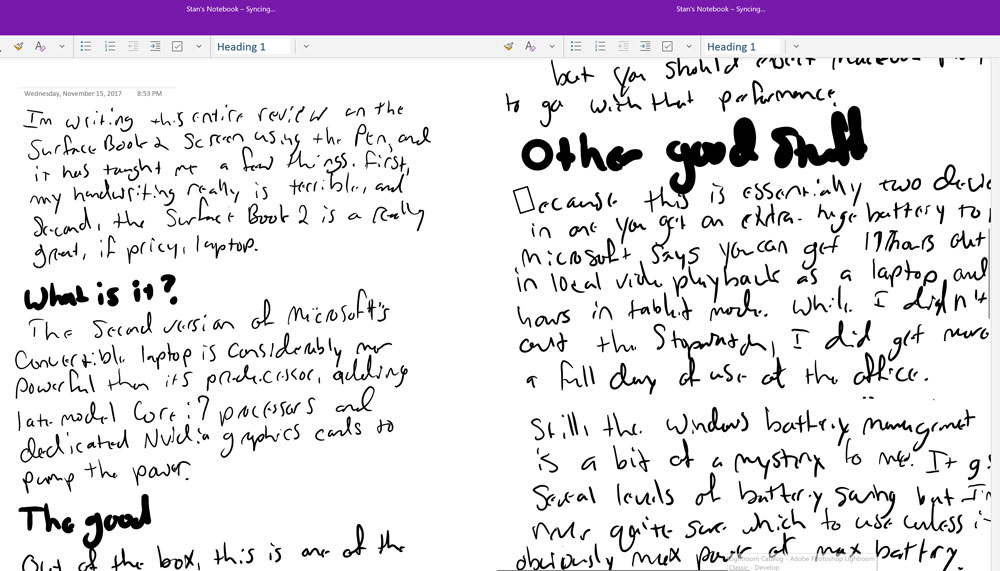
Task: Select Heading 1 style box in left window
Action: pyautogui.click(x=250, y=46)
